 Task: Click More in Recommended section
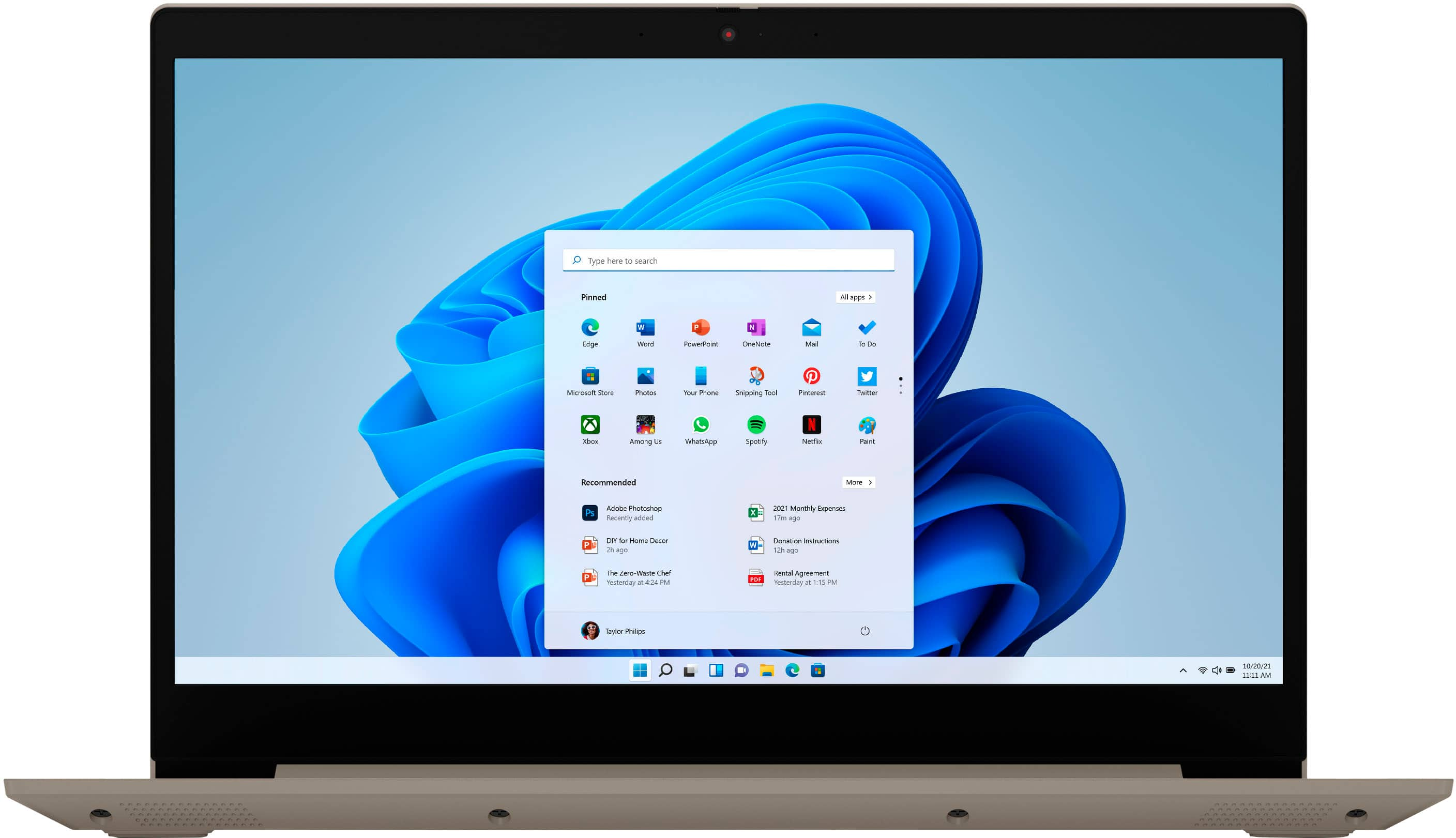coord(855,482)
